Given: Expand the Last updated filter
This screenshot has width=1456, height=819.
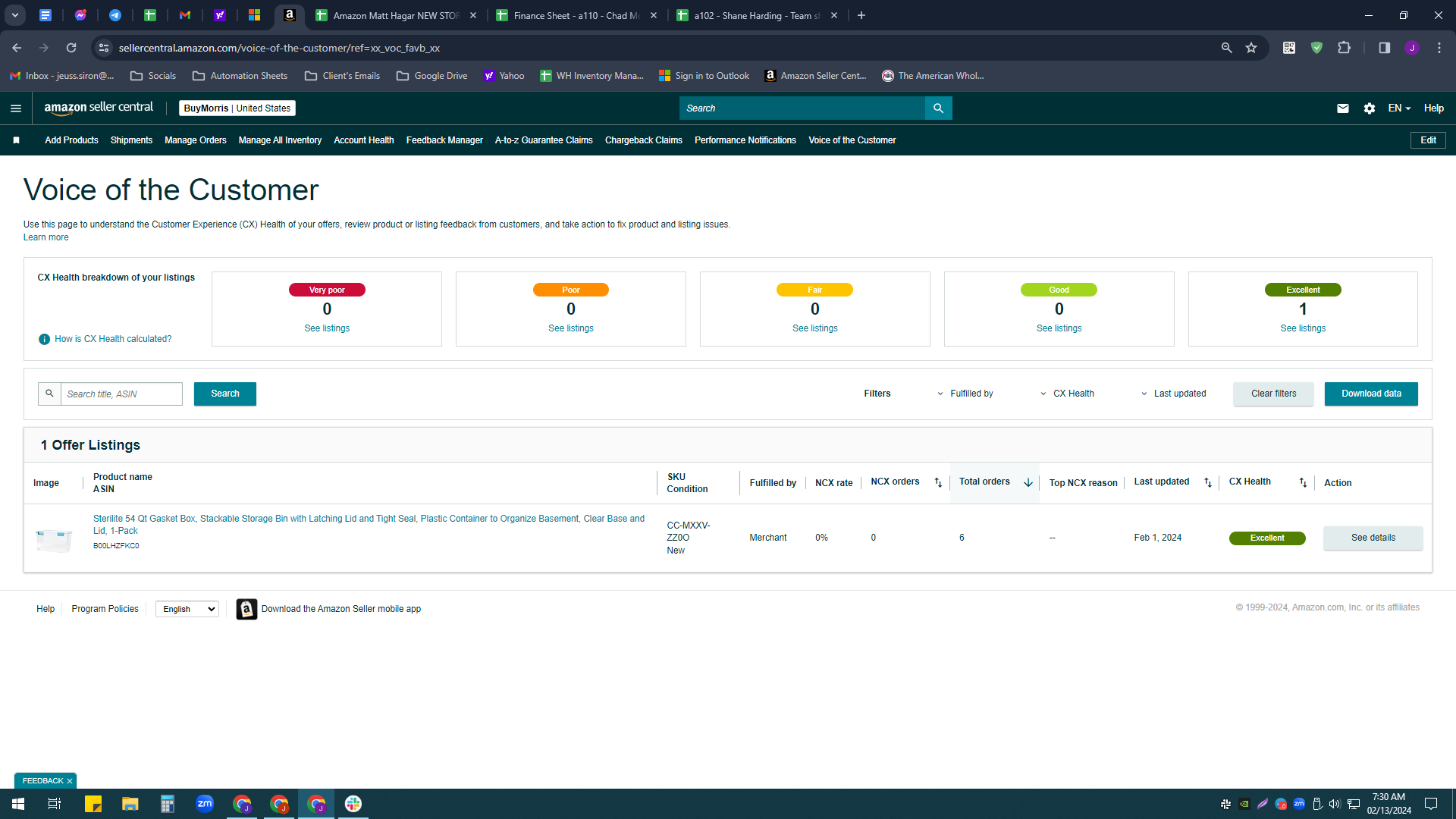Looking at the screenshot, I should (1173, 394).
